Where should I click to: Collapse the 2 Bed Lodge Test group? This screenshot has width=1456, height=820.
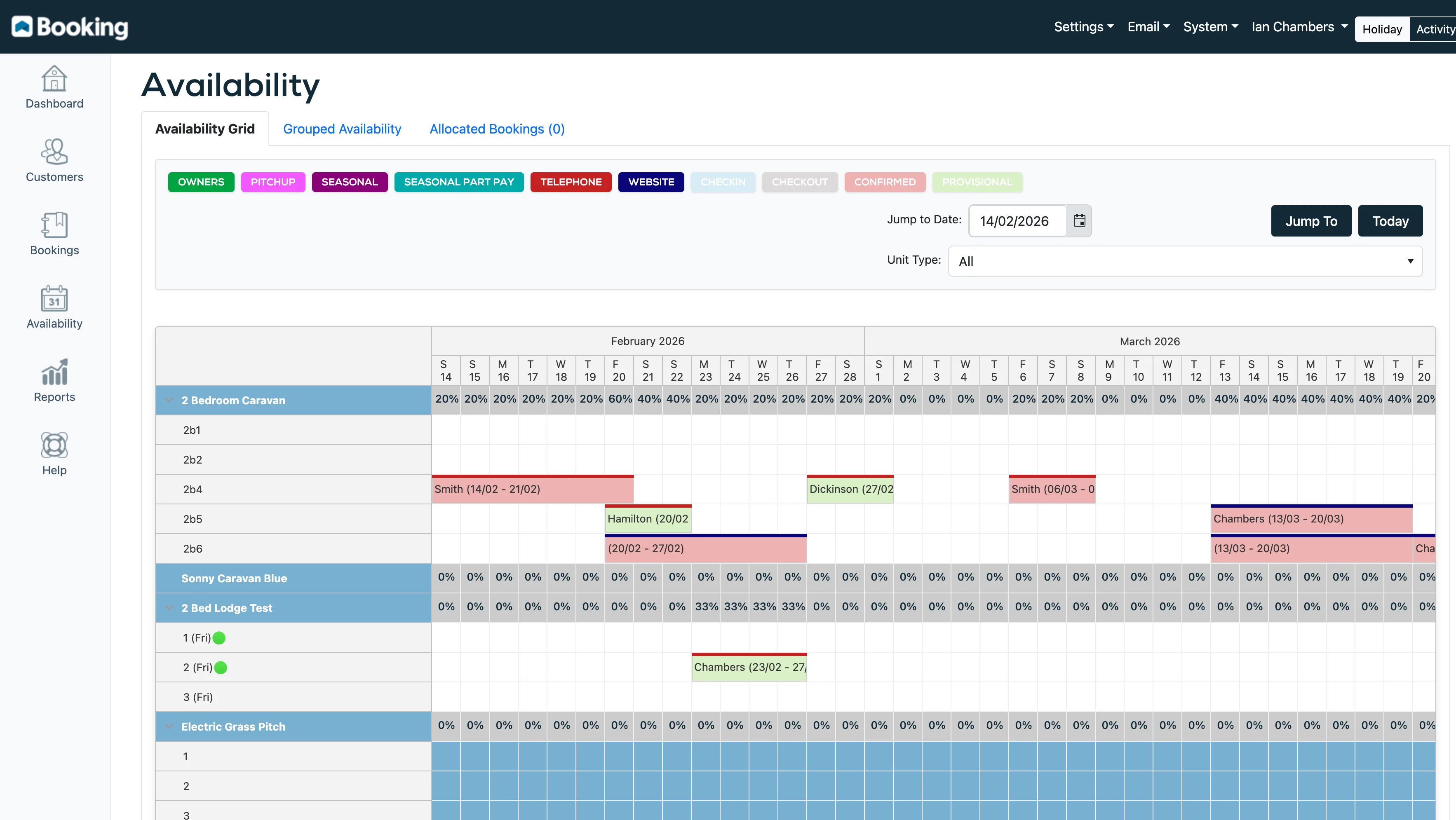pos(169,608)
